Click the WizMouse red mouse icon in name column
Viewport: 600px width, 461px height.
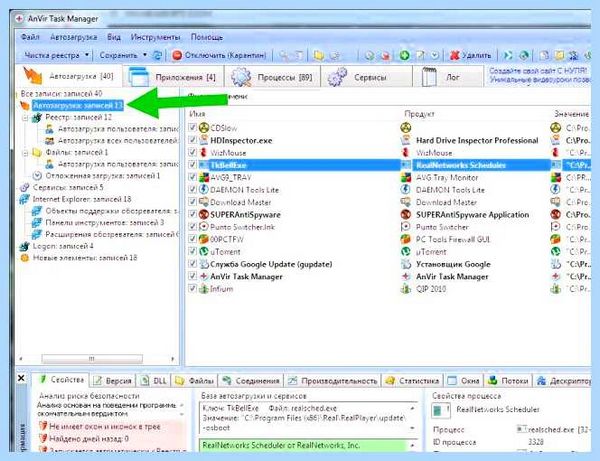point(204,152)
